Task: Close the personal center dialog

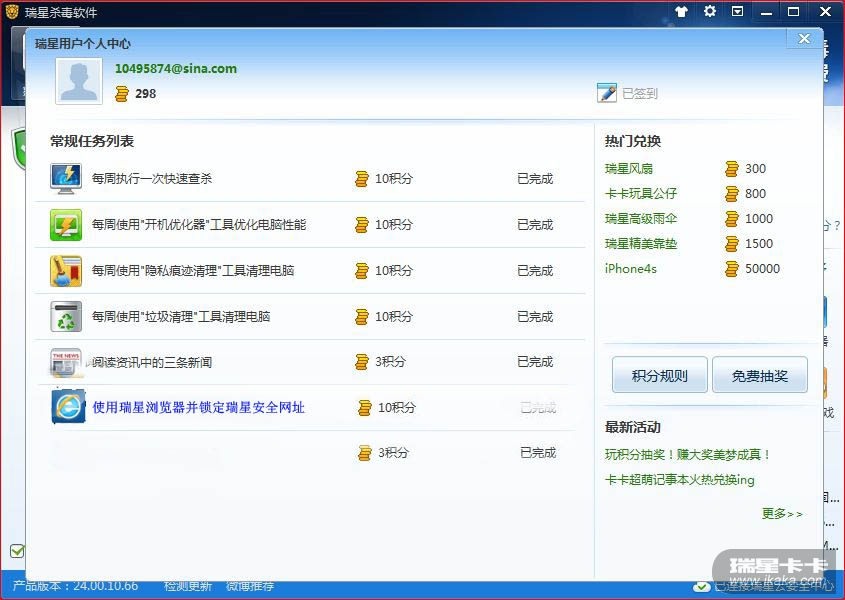Action: point(804,39)
